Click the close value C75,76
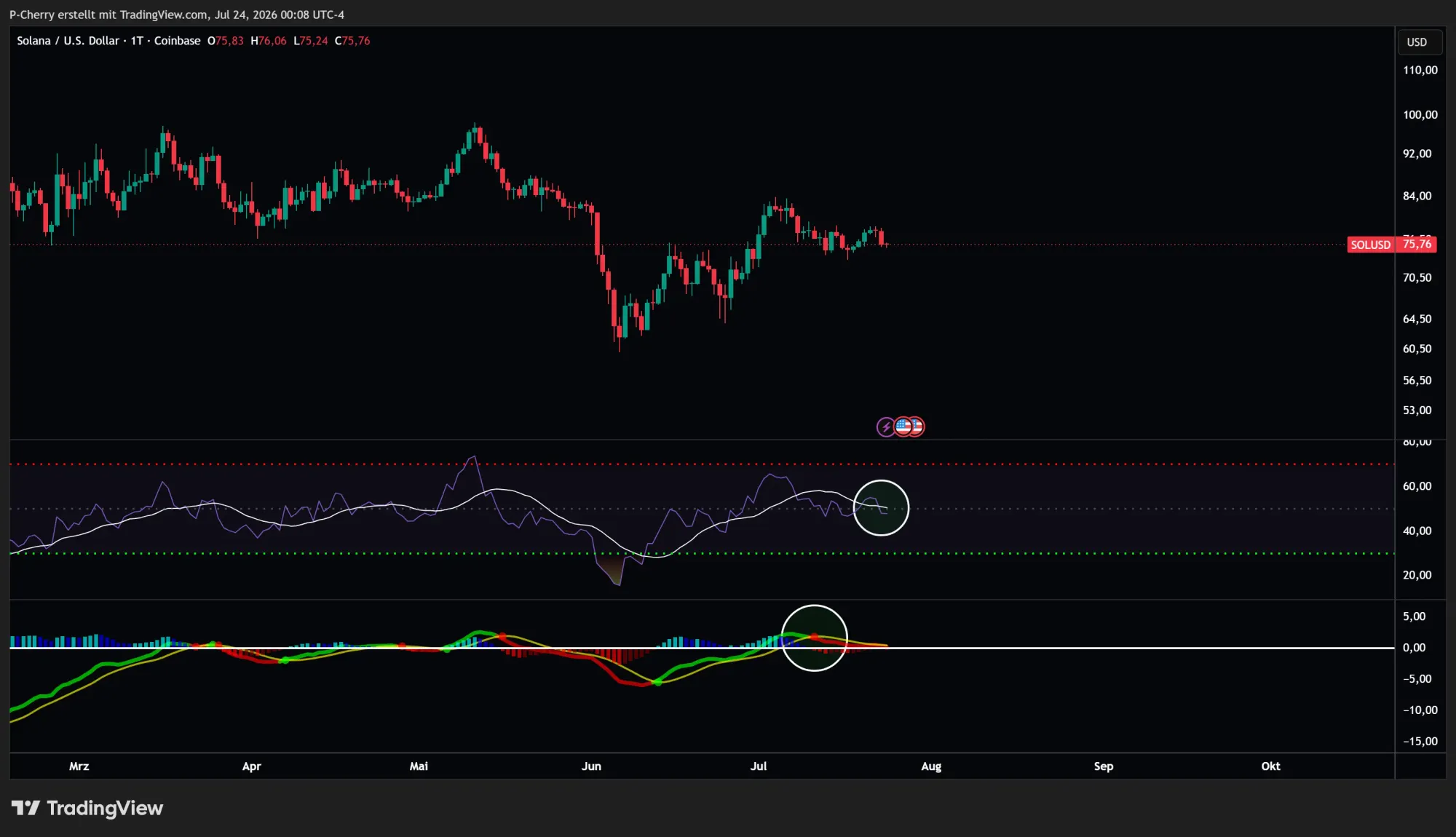The image size is (1456, 837). pos(352,41)
